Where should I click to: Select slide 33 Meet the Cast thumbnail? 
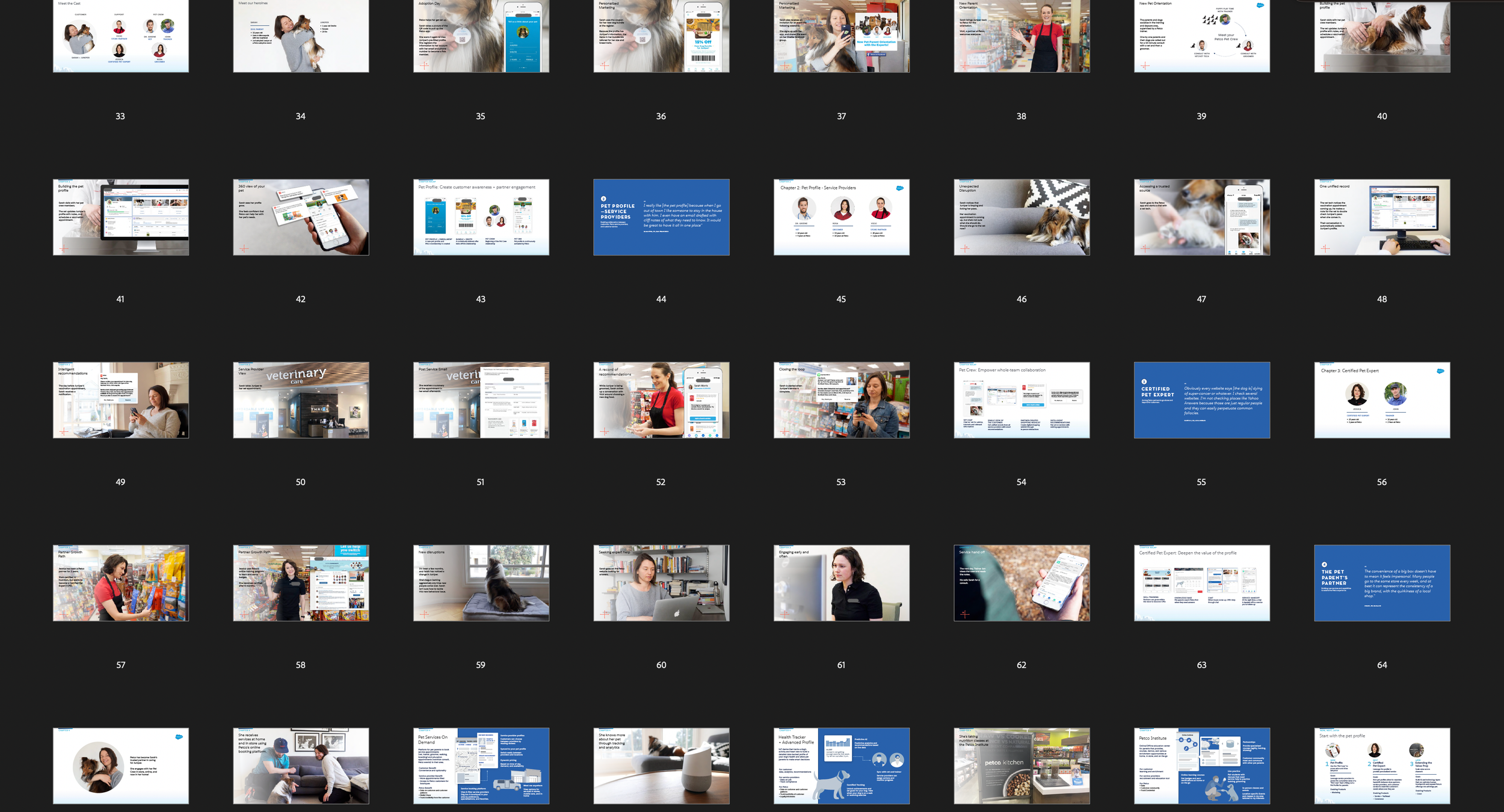tap(120, 36)
